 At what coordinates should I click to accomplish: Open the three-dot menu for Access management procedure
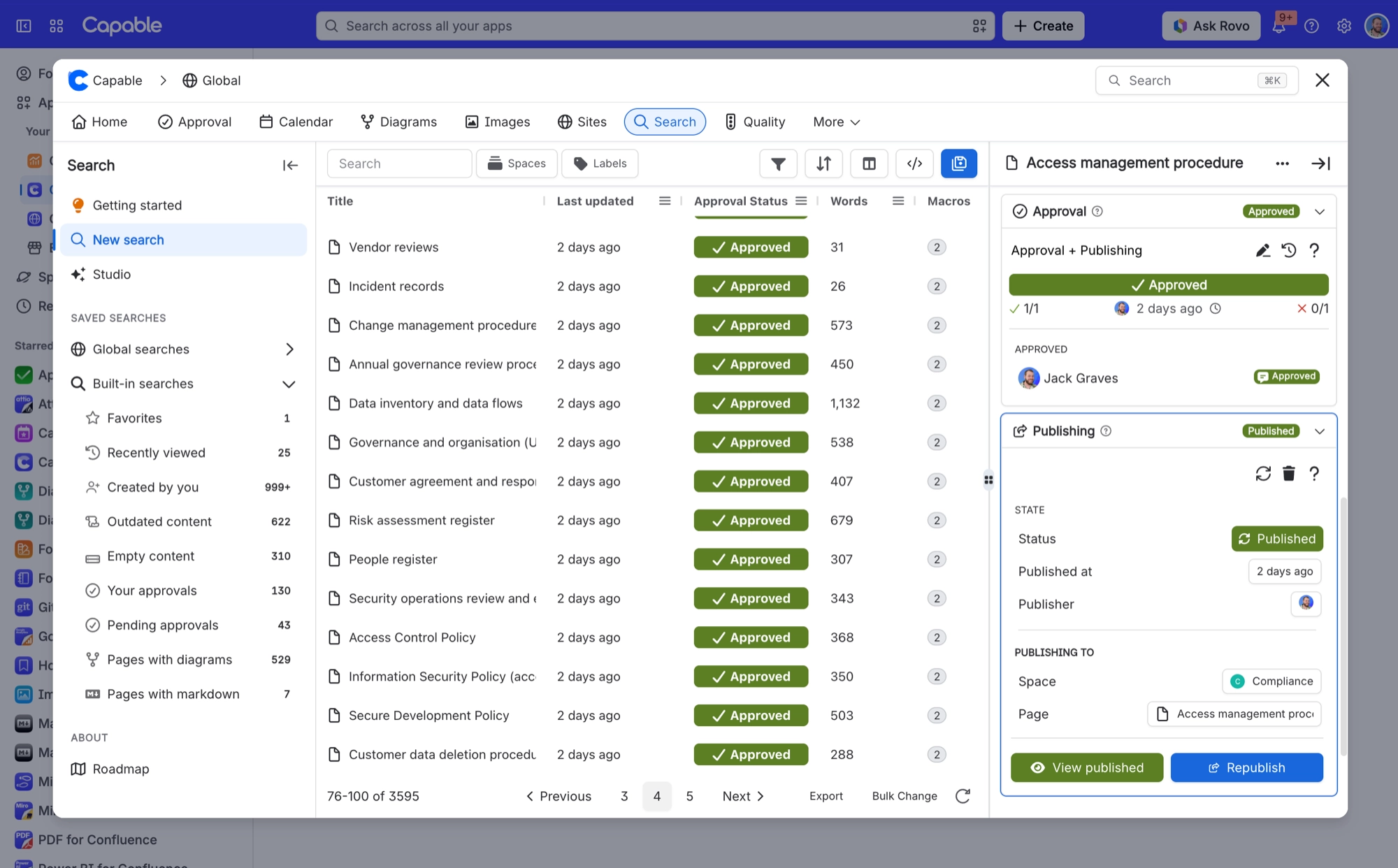(x=1282, y=164)
